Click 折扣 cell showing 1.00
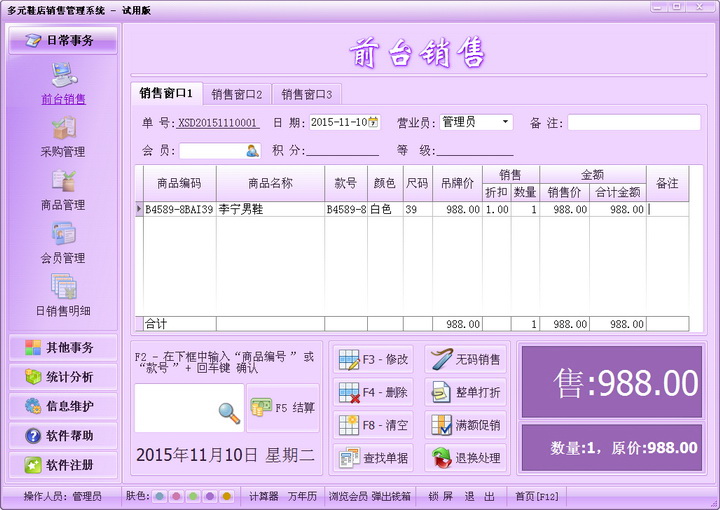This screenshot has height=510, width=720. pos(497,209)
